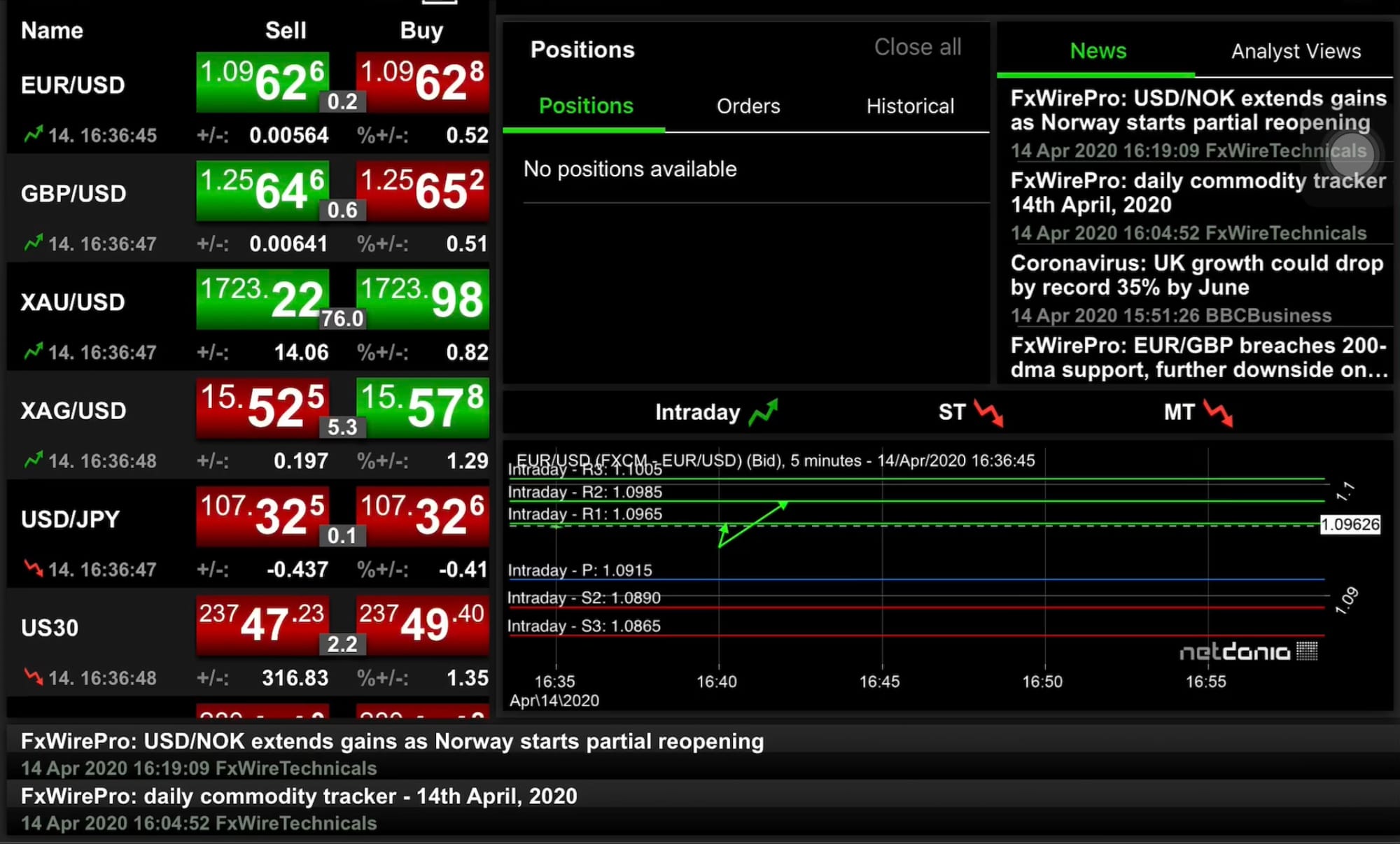Tap the floating round assistive touch button
This screenshot has height=844, width=1400.
1352,154
